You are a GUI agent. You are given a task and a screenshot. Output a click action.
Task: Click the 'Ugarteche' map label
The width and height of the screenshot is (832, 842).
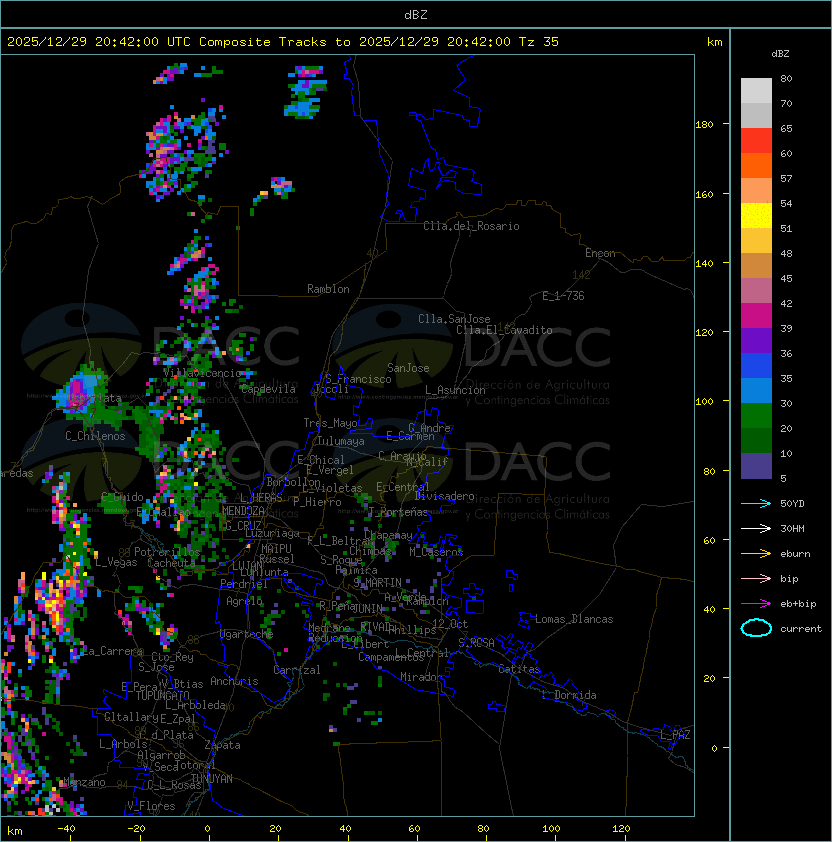pyautogui.click(x=247, y=634)
